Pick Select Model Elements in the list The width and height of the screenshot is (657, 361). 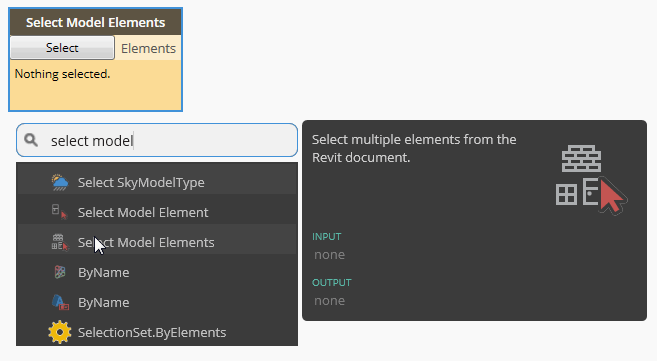click(157, 242)
